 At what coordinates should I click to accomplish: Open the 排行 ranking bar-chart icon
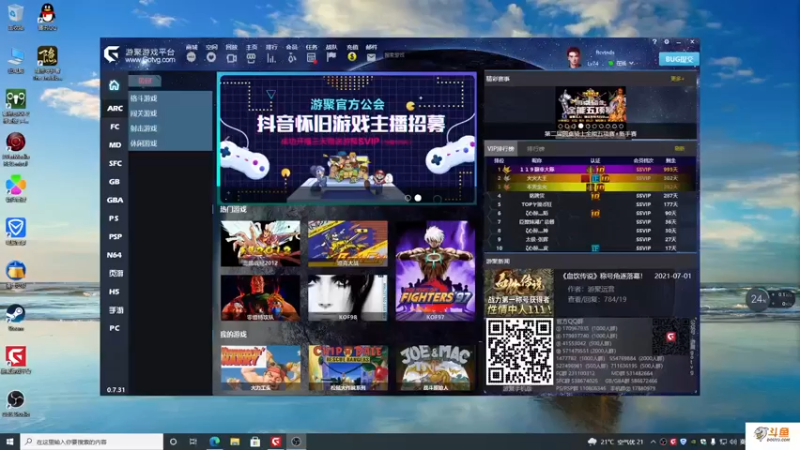coord(271,58)
